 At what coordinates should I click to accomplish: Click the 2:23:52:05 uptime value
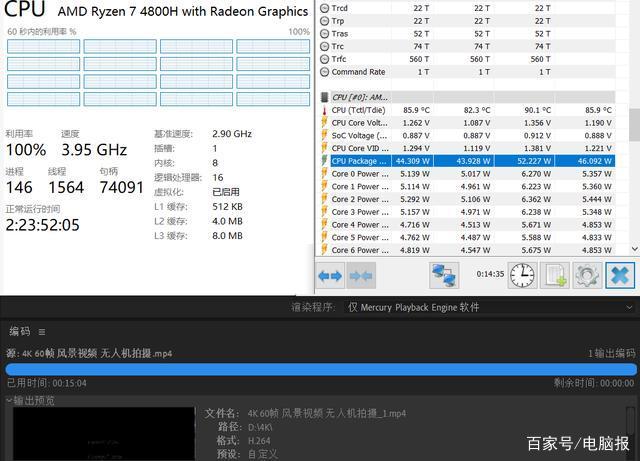click(42, 225)
